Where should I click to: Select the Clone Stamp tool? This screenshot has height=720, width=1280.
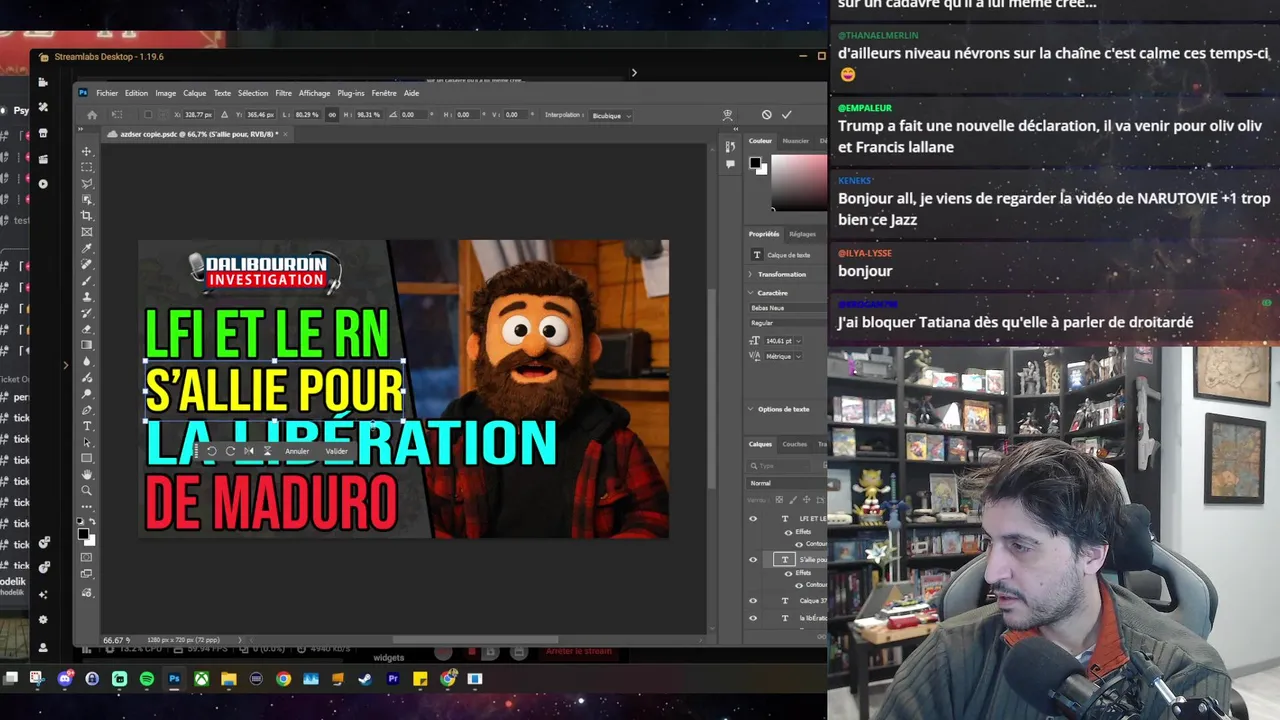(x=87, y=297)
